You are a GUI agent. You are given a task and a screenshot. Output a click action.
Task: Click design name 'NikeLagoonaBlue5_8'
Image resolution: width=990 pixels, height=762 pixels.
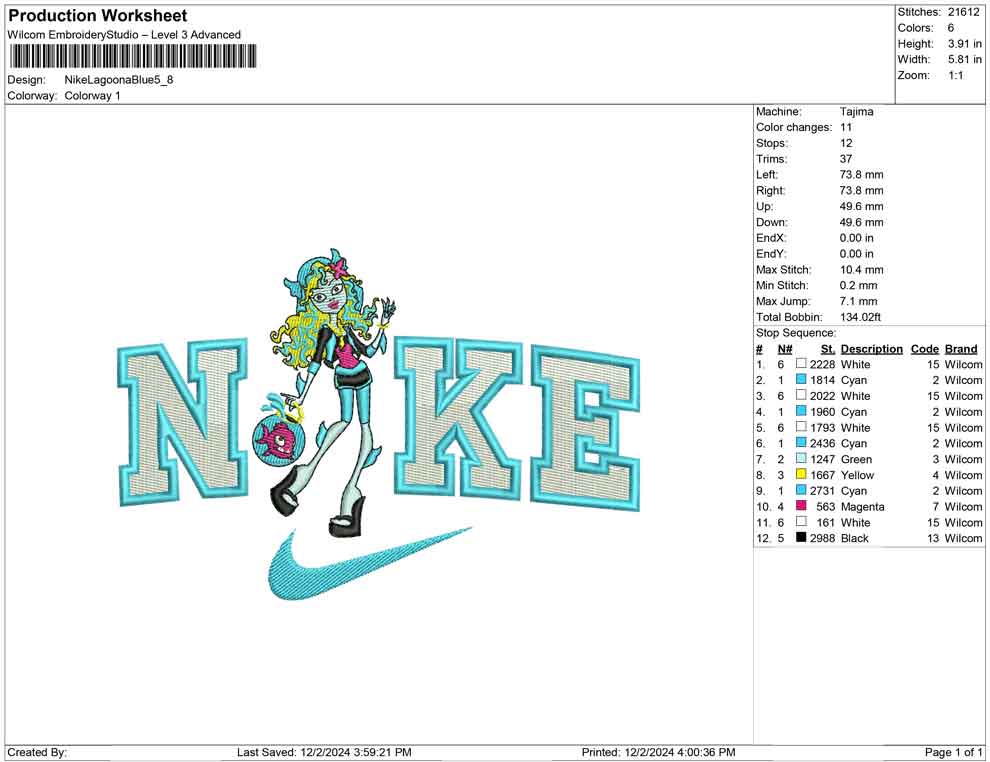click(x=119, y=80)
